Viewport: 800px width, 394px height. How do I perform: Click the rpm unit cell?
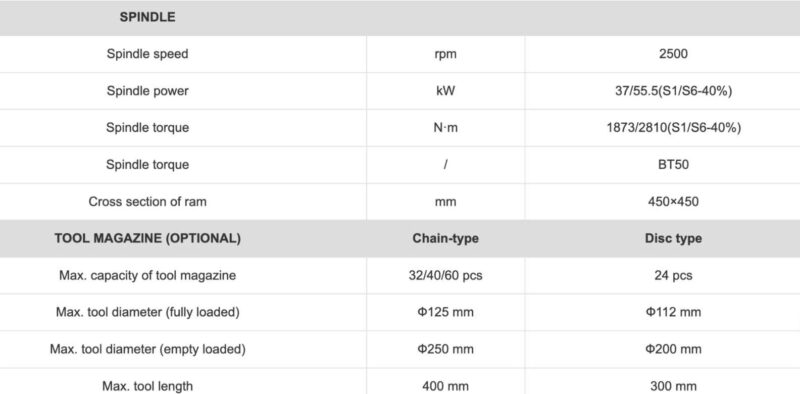(445, 54)
